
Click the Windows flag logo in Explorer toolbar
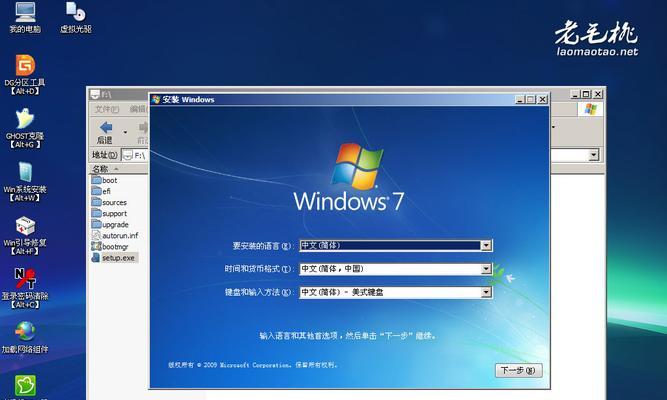tap(590, 109)
